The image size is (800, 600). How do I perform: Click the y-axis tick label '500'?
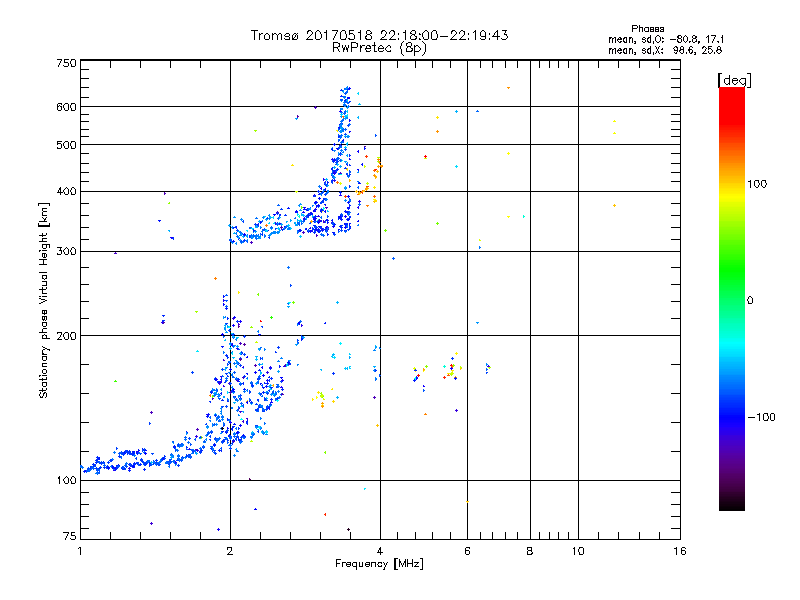click(66, 145)
